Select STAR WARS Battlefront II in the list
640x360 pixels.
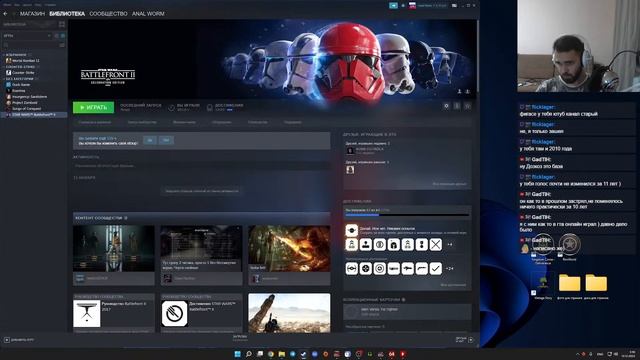(33, 115)
